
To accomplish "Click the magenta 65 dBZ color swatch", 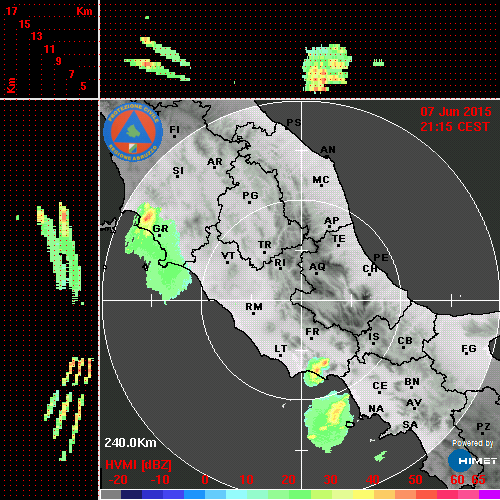I will [x=489, y=494].
